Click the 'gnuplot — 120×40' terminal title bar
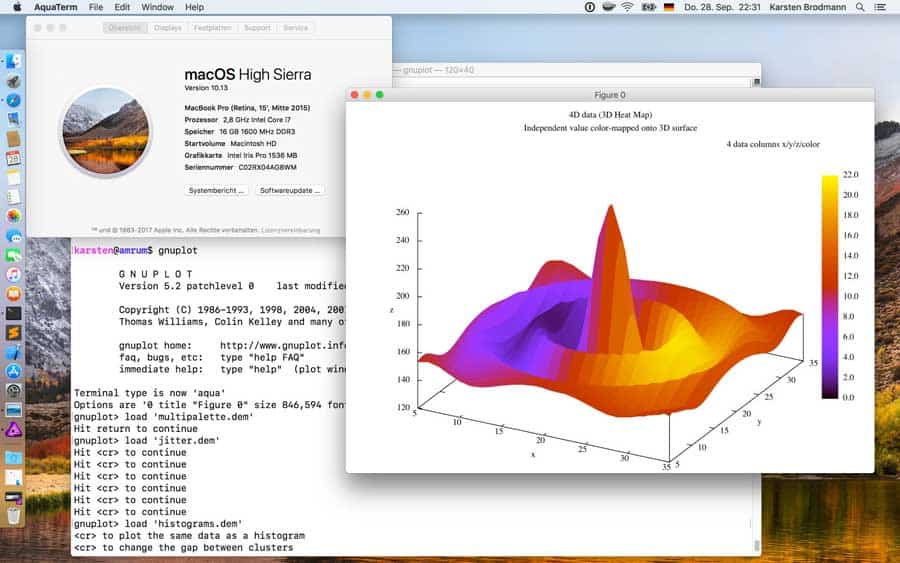 point(577,69)
